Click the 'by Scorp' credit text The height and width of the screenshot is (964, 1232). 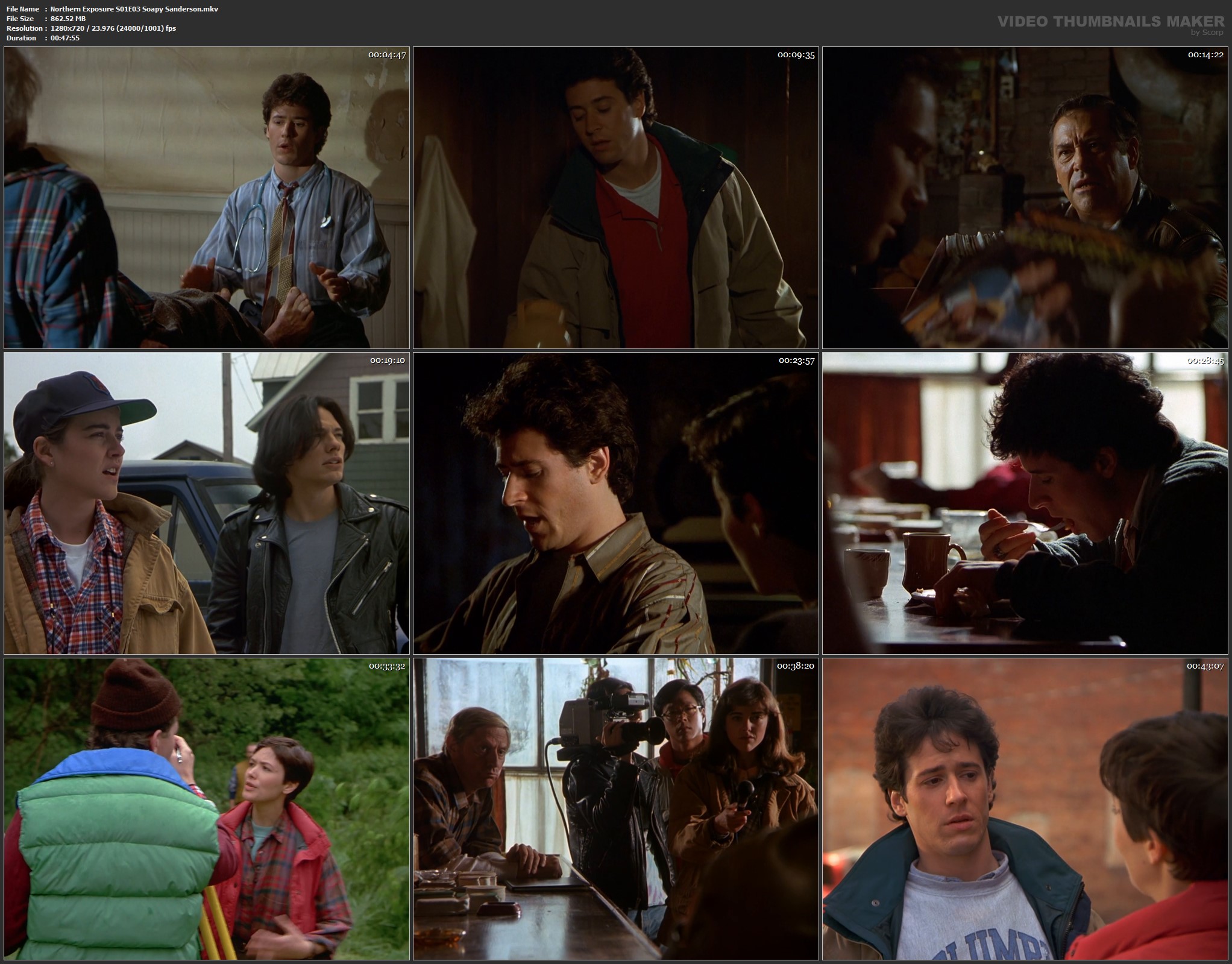tap(1207, 33)
